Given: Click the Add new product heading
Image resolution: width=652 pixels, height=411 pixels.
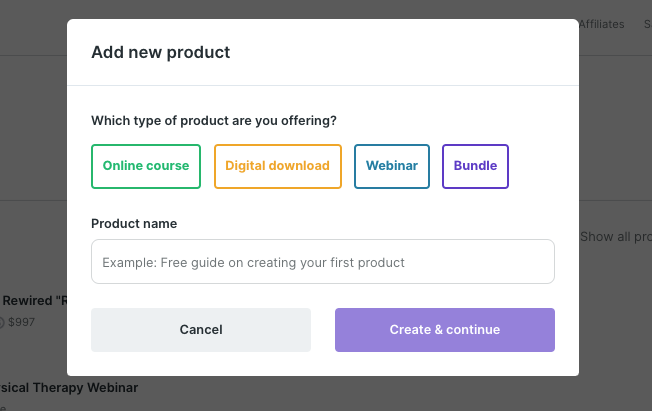Looking at the screenshot, I should (x=161, y=52).
